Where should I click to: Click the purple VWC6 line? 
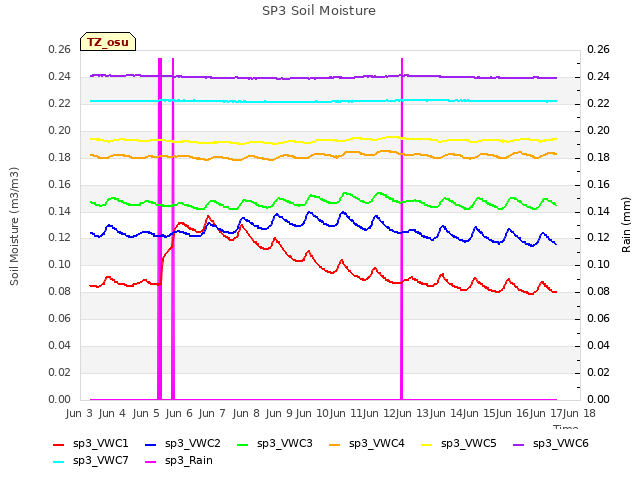click(x=323, y=77)
